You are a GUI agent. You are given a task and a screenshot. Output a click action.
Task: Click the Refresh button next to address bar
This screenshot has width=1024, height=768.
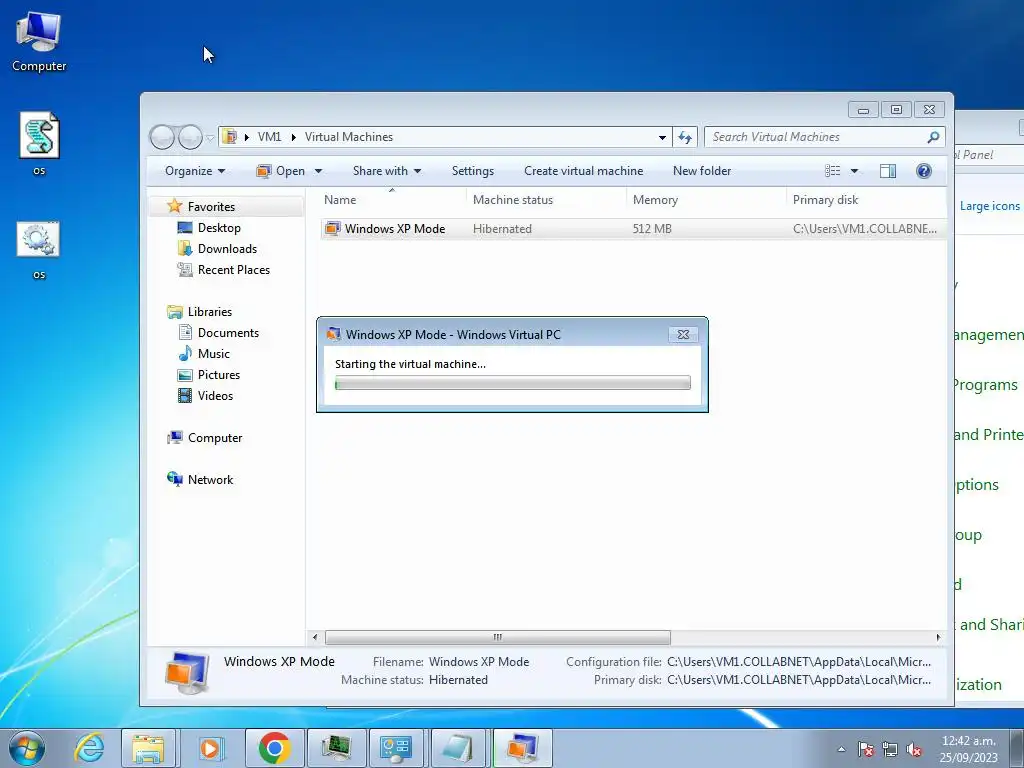[685, 137]
